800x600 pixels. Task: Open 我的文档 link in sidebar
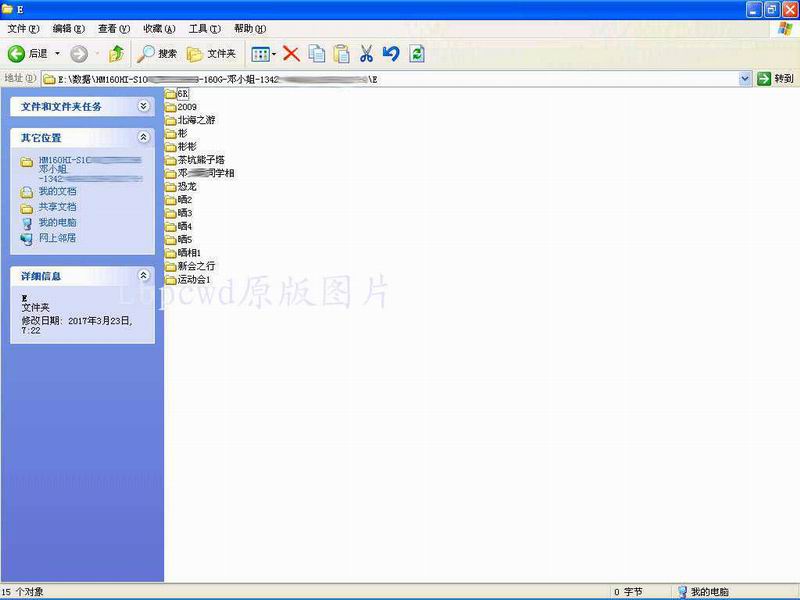click(x=58, y=191)
